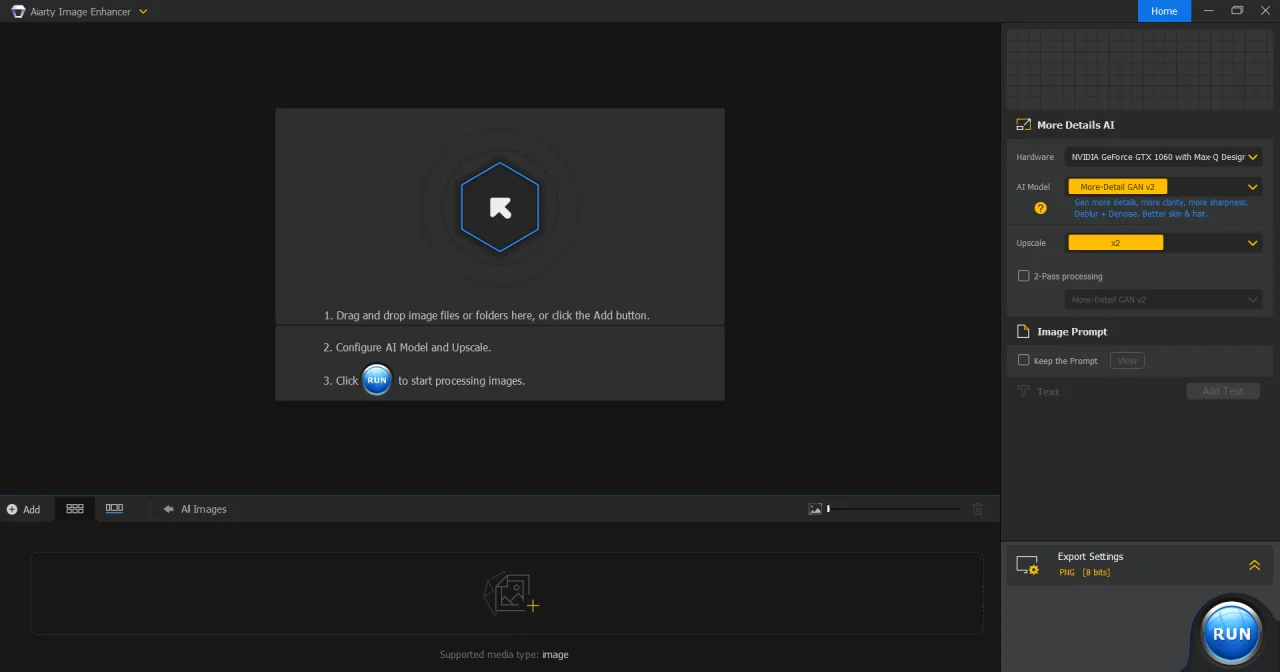Restore down the Aiarty window

point(1237,11)
